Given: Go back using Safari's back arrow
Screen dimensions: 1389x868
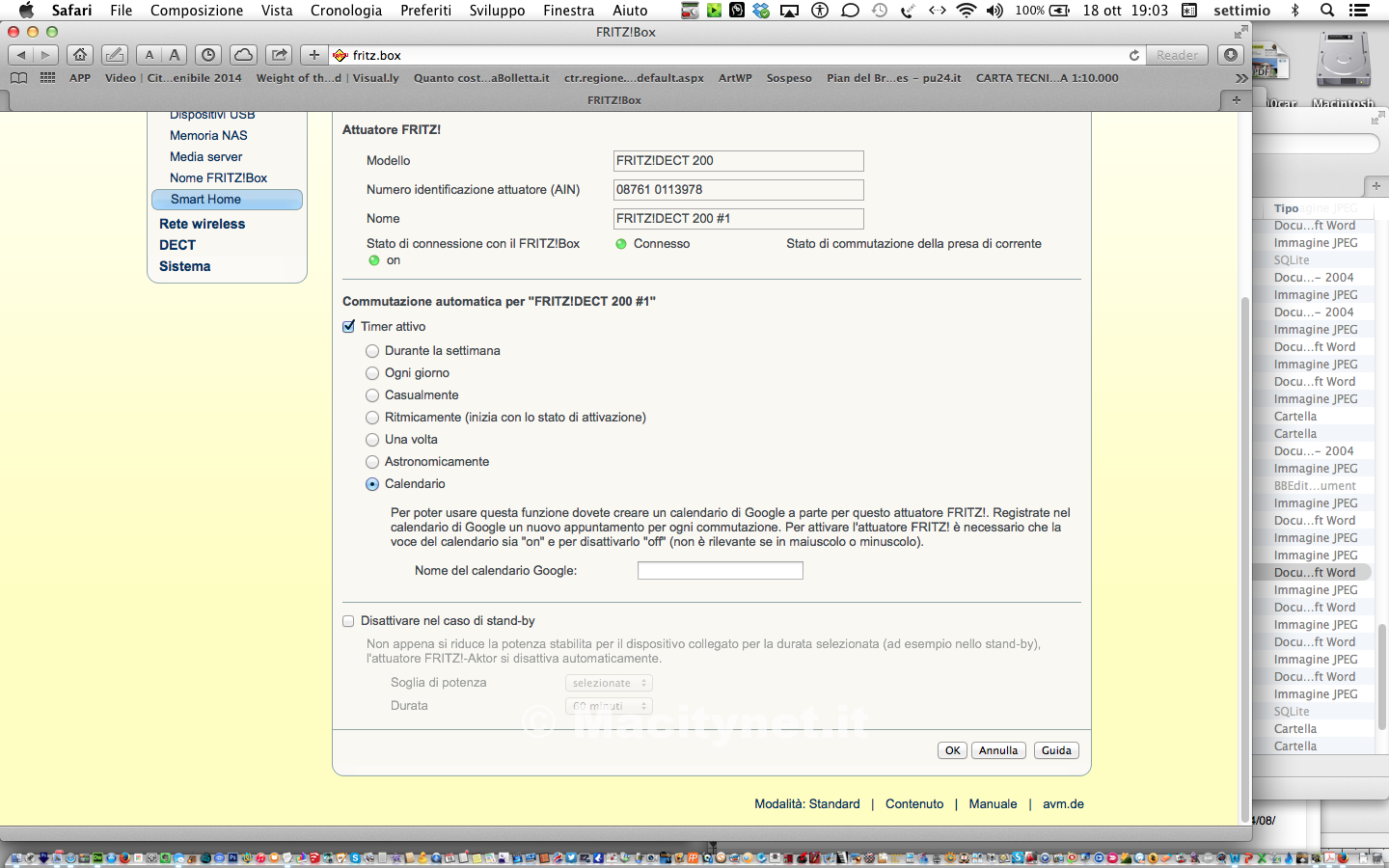Looking at the screenshot, I should tap(21, 55).
